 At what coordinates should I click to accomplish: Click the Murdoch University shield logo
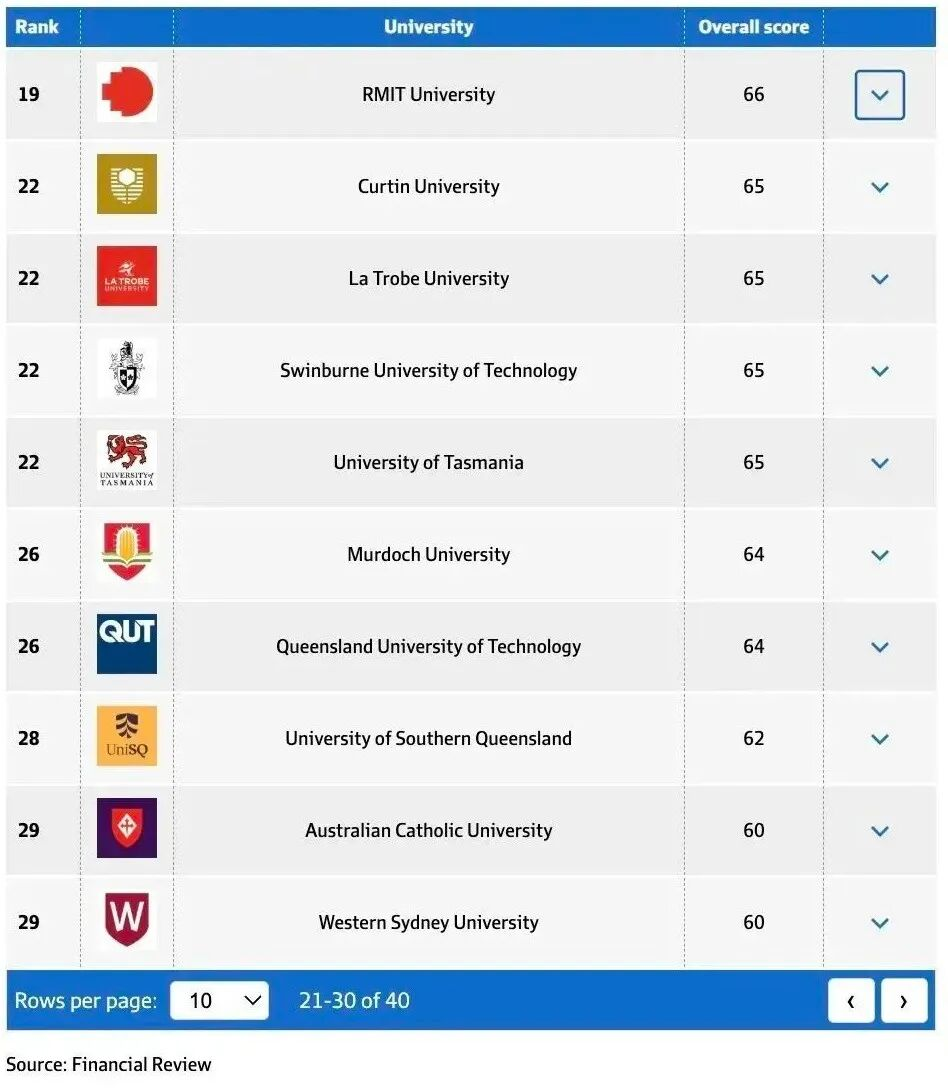(127, 553)
